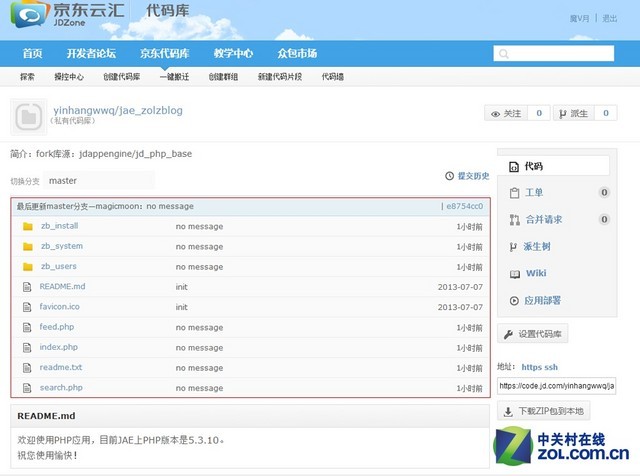Select the ssh address link
640x476 pixels.
click(579, 367)
